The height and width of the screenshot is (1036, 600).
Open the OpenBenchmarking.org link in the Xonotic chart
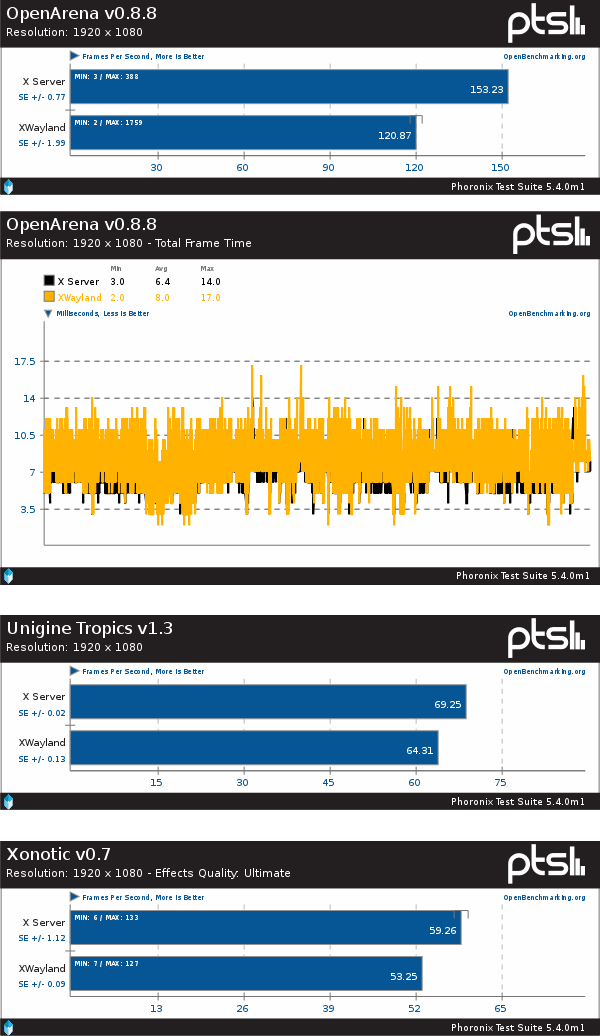pyautogui.click(x=544, y=898)
